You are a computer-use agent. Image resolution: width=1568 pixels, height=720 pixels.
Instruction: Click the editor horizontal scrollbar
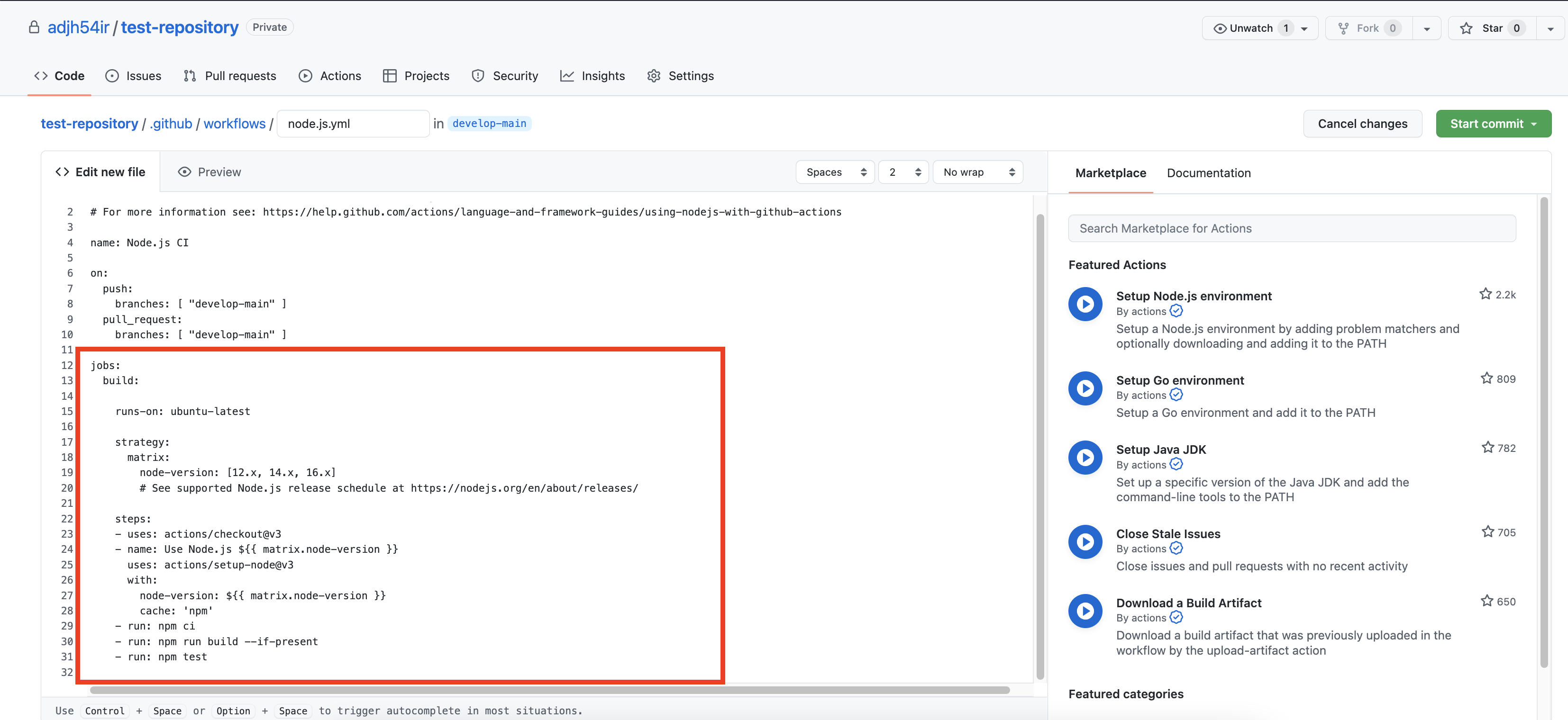click(x=549, y=690)
